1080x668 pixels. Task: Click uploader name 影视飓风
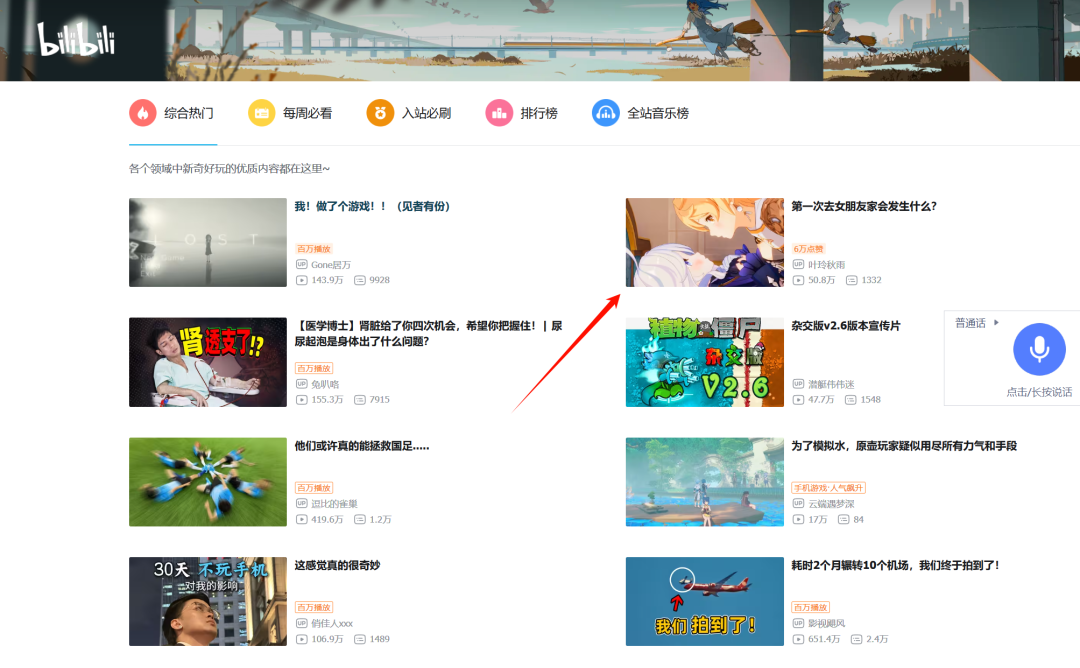pyautogui.click(x=827, y=623)
